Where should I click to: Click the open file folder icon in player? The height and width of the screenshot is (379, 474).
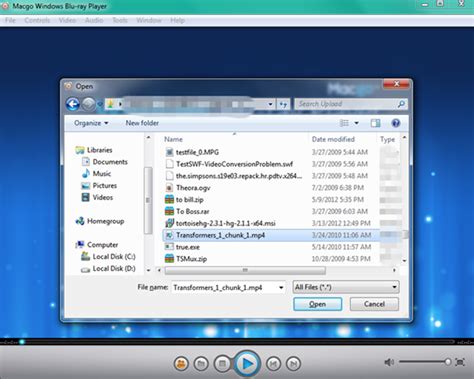pyautogui.click(x=201, y=364)
